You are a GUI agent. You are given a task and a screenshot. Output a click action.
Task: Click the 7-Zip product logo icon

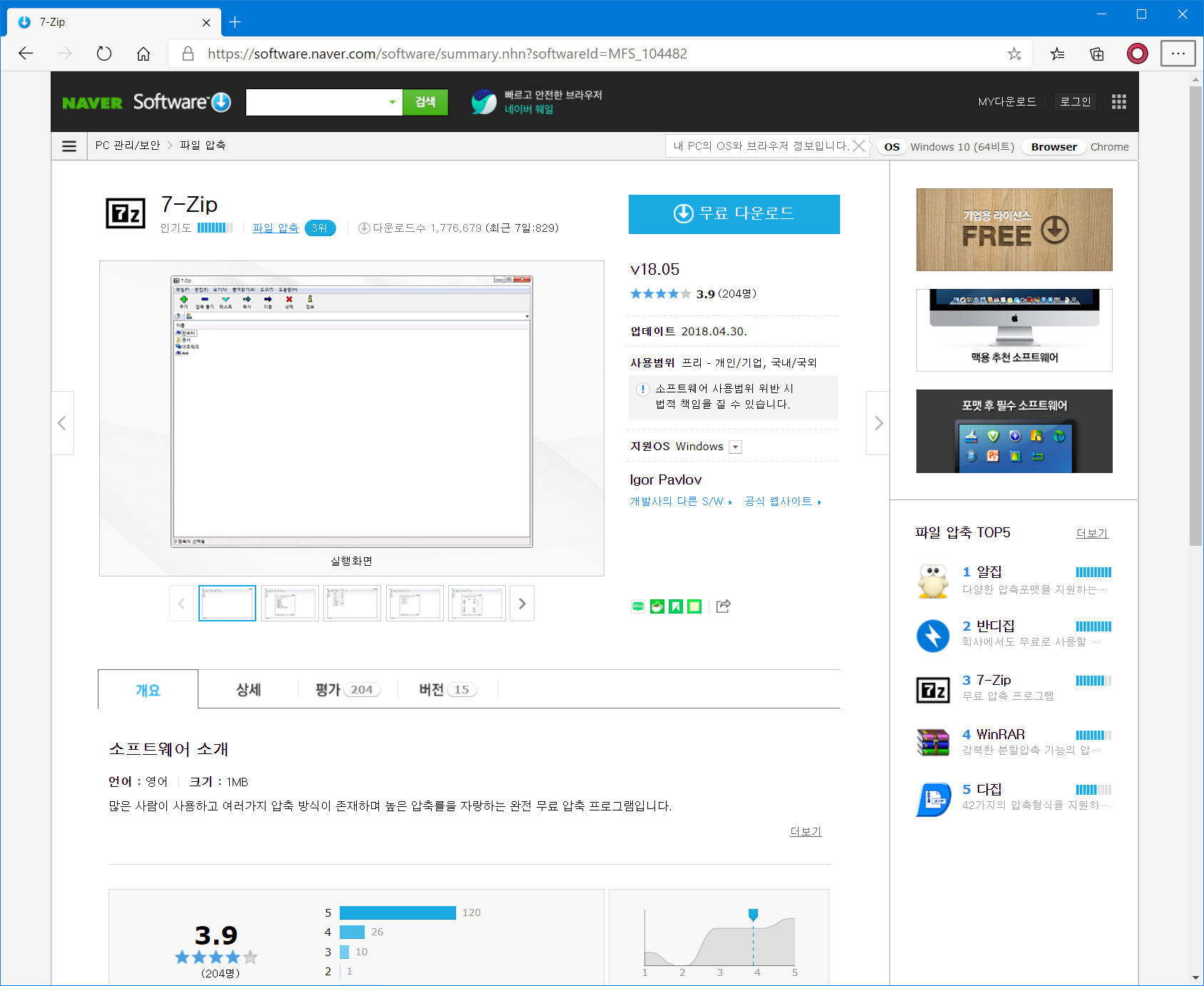click(126, 213)
